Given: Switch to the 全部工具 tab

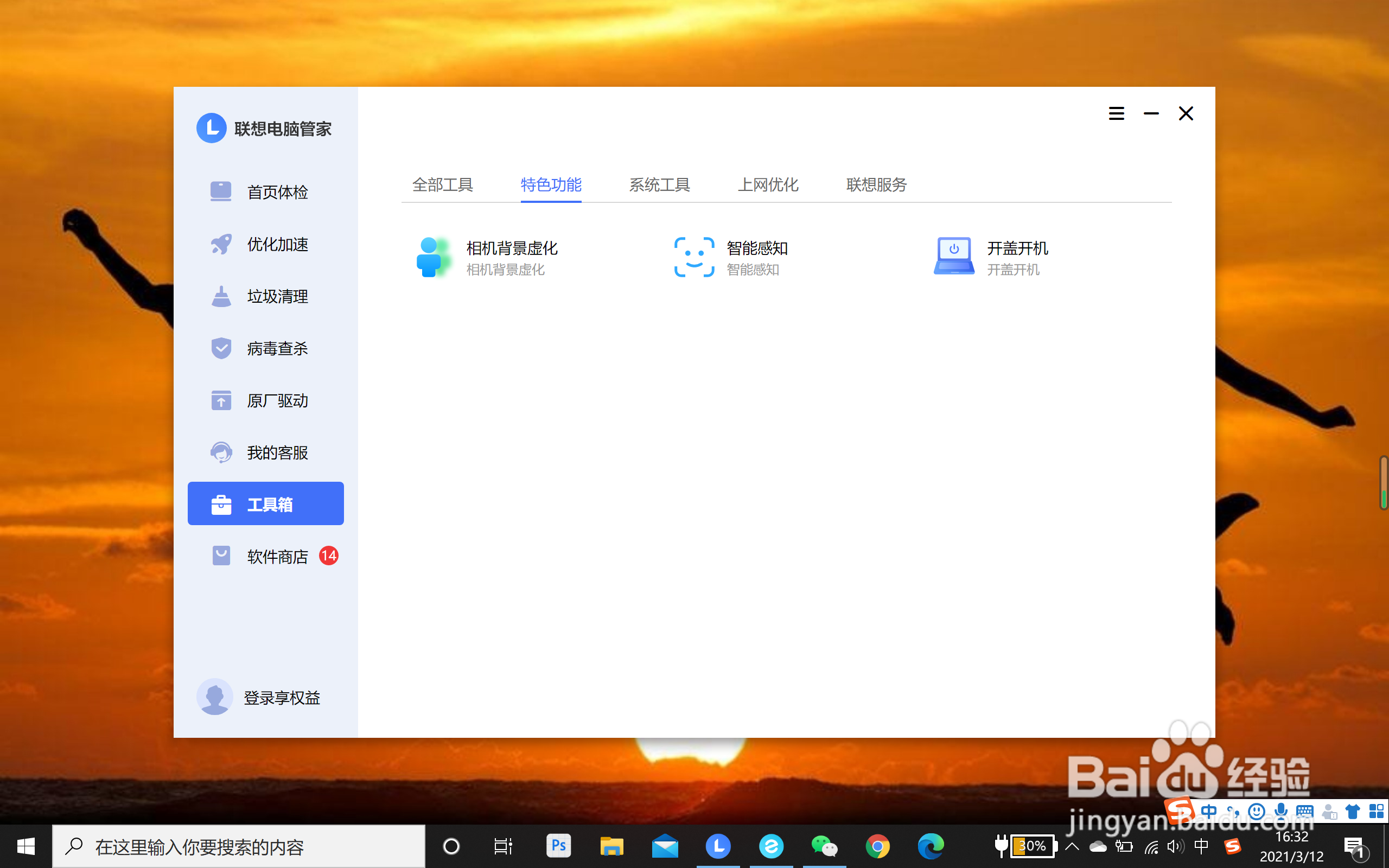Looking at the screenshot, I should pos(442,185).
